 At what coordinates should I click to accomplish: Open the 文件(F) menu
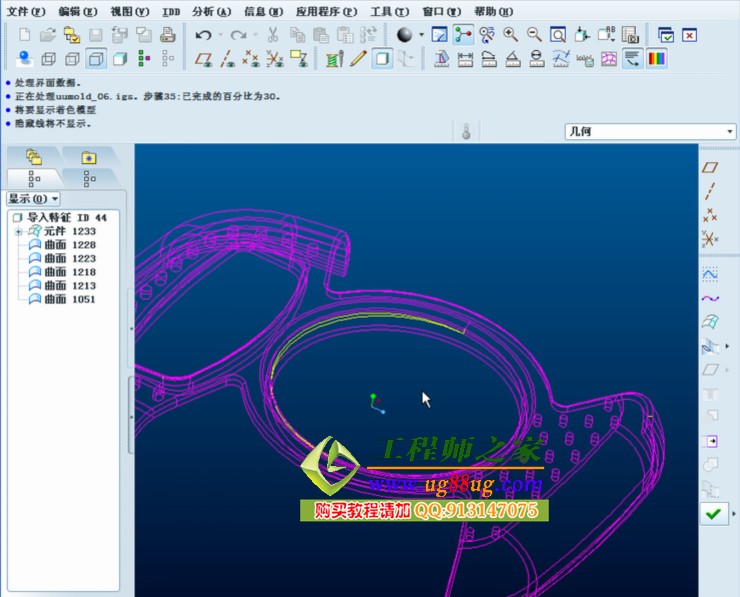26,11
